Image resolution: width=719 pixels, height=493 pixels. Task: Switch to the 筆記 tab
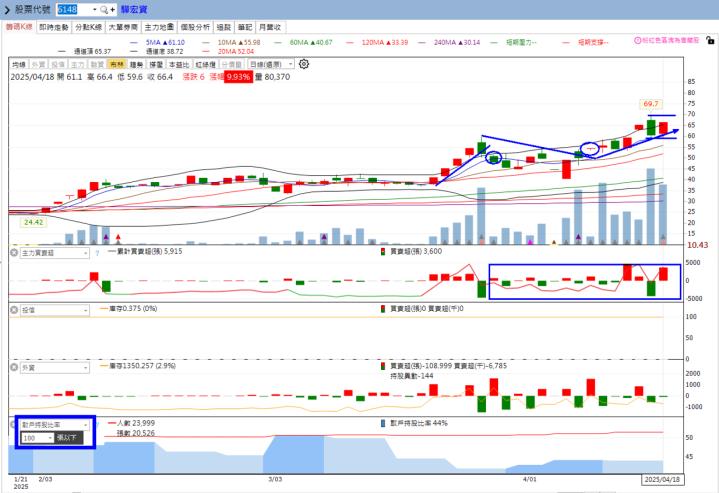pyautogui.click(x=245, y=27)
